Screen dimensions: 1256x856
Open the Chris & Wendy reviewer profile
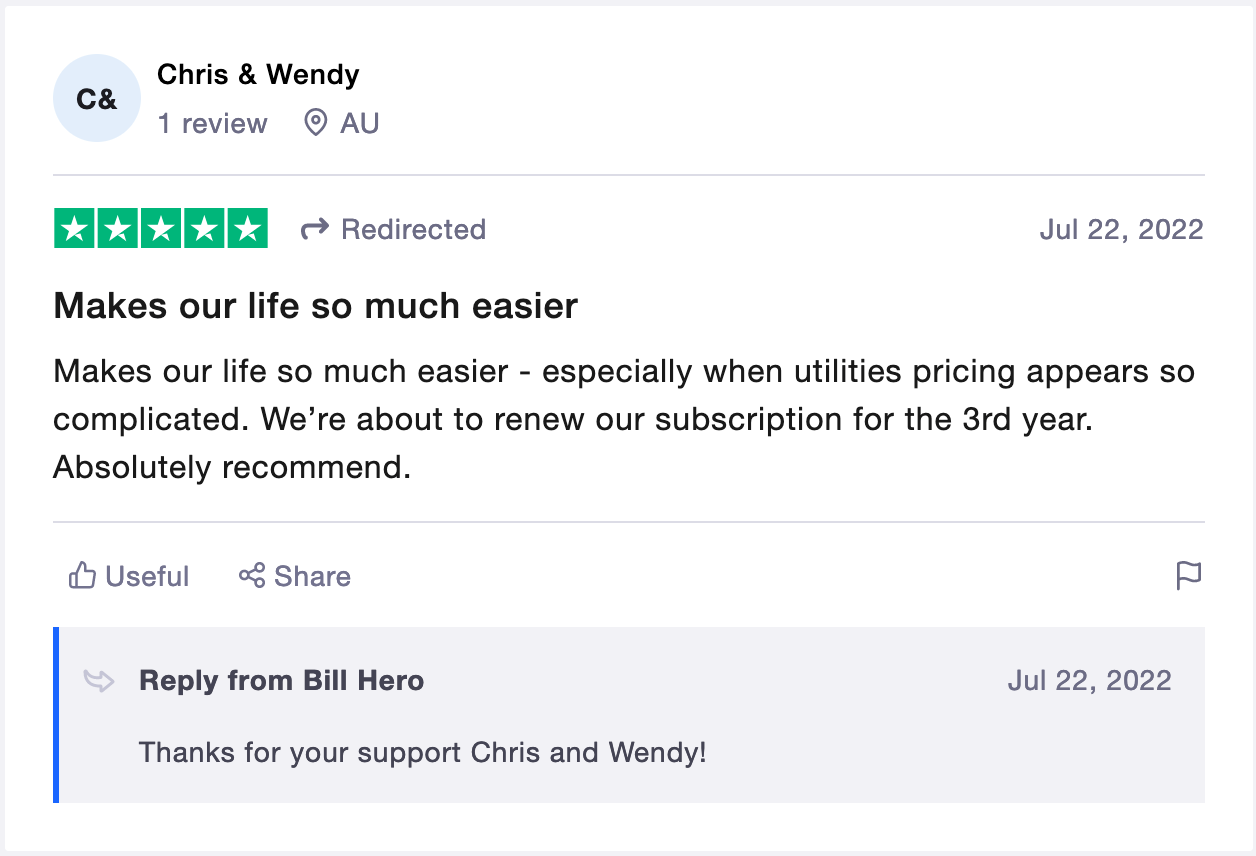click(258, 74)
